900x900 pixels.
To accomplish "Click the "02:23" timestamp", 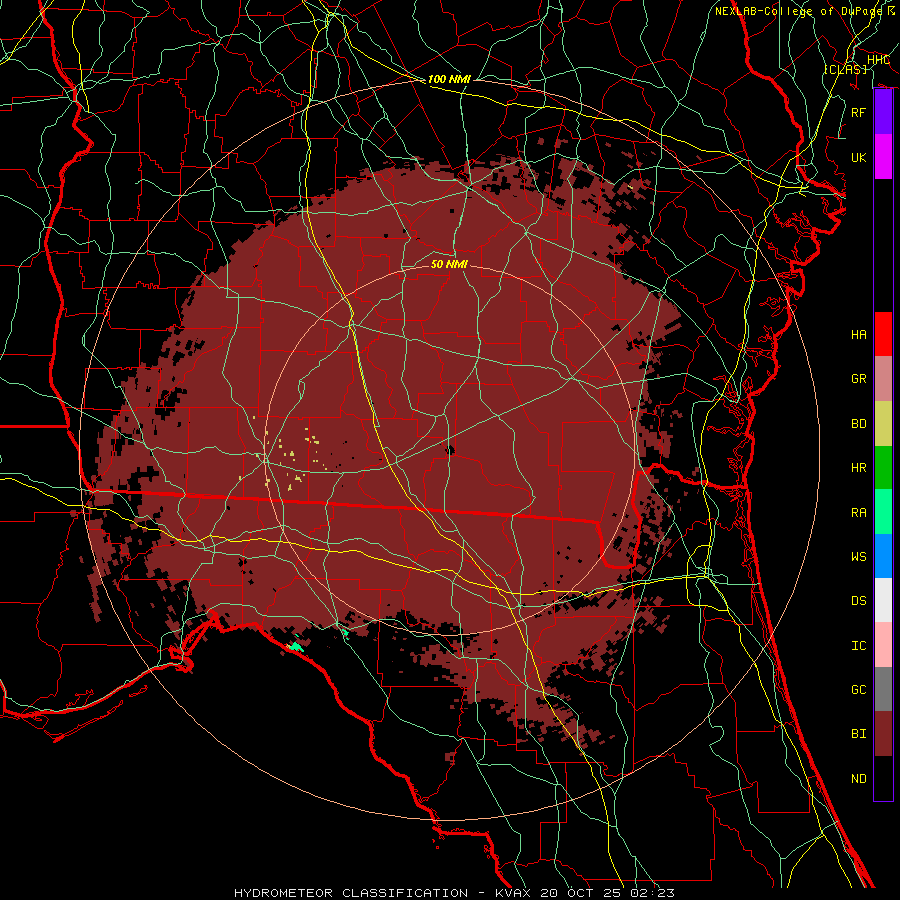I will tap(655, 893).
